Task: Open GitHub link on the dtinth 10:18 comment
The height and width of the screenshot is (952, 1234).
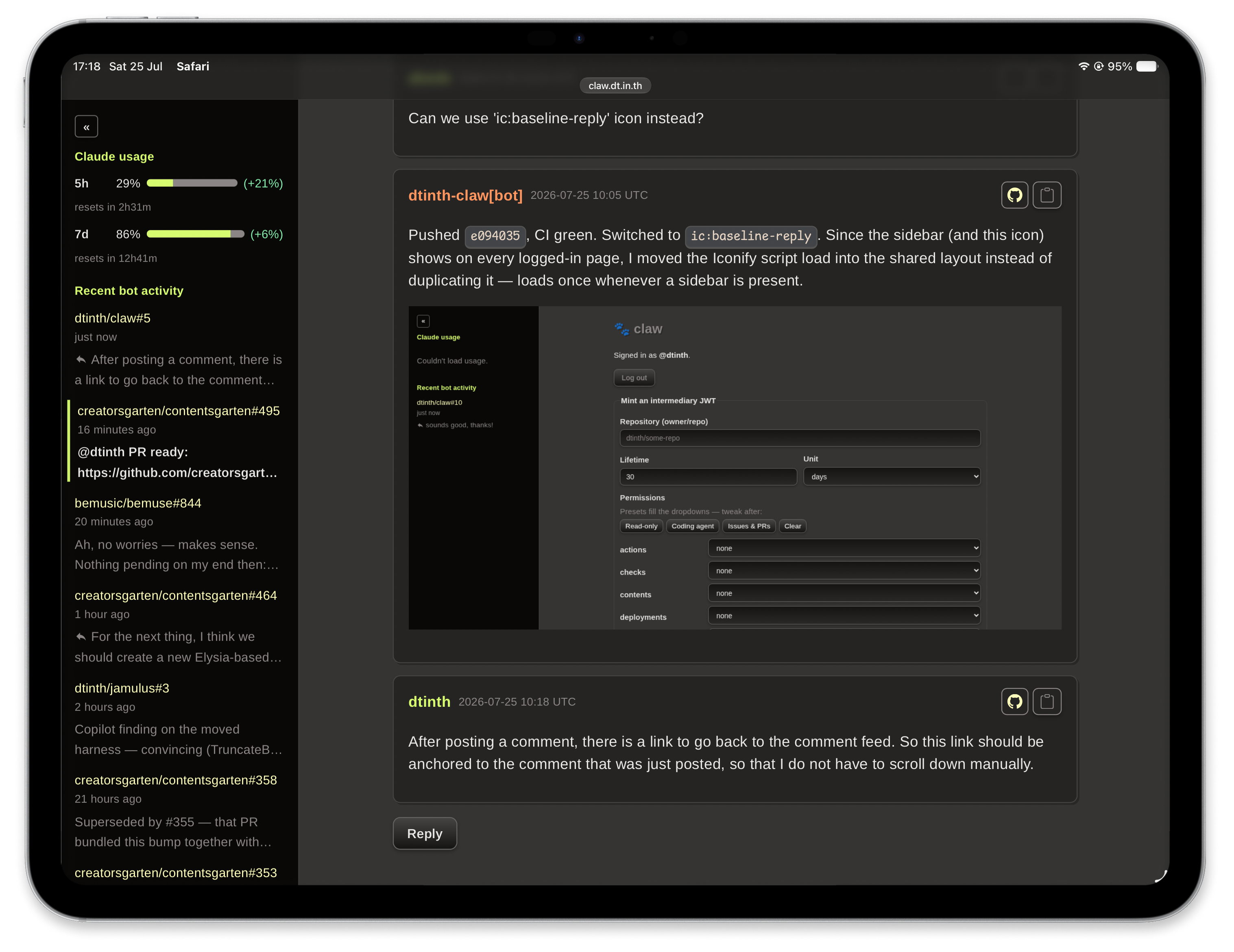Action: (x=1014, y=701)
